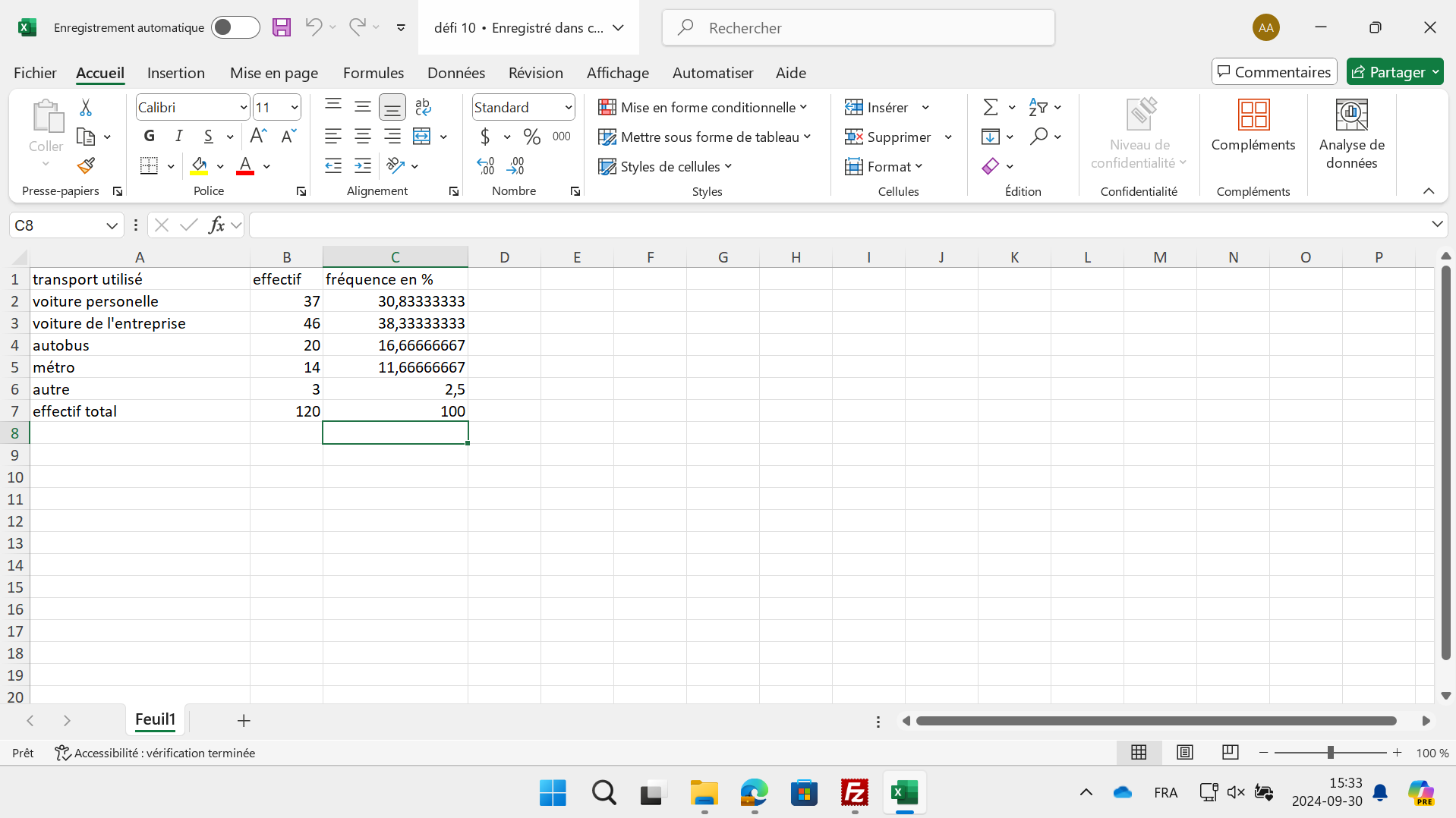The width and height of the screenshot is (1456, 818).
Task: Click the Commentaires button
Action: pos(1274,71)
